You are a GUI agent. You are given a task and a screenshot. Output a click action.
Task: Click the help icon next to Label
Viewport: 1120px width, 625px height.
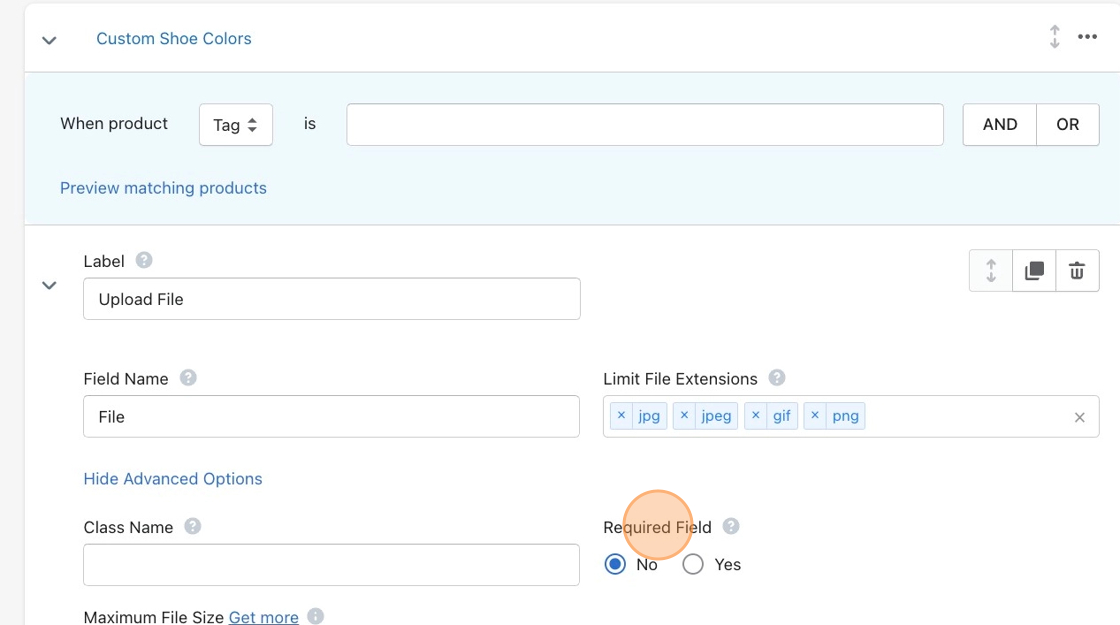click(x=144, y=261)
